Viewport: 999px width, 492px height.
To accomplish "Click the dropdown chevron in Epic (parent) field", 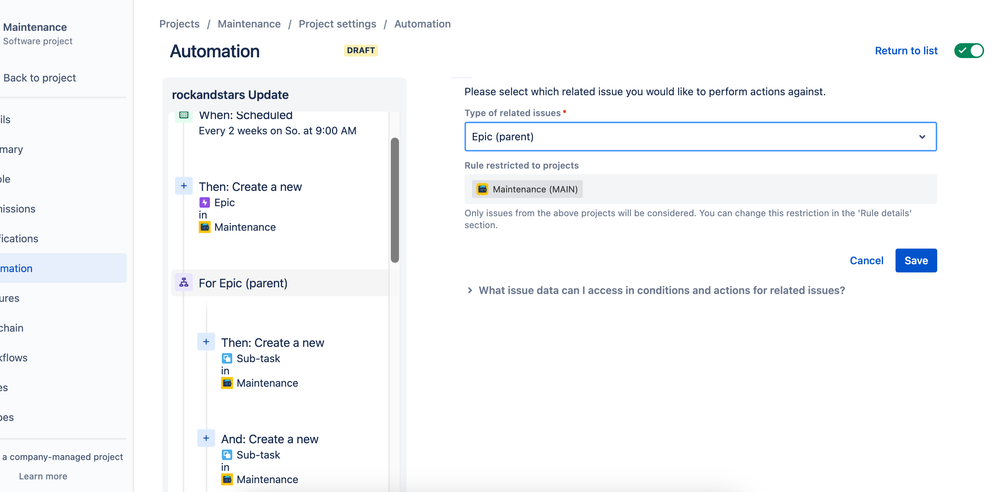I will click(922, 137).
